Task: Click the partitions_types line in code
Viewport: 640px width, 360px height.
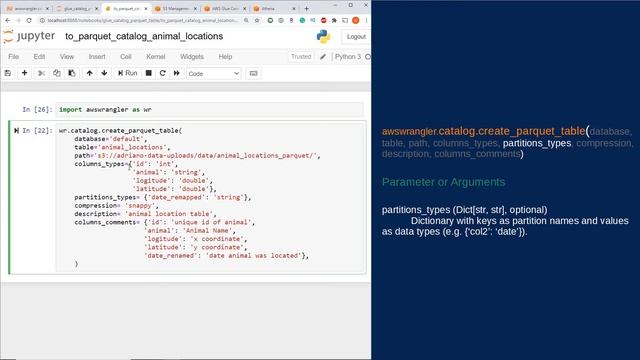Action: click(x=162, y=197)
